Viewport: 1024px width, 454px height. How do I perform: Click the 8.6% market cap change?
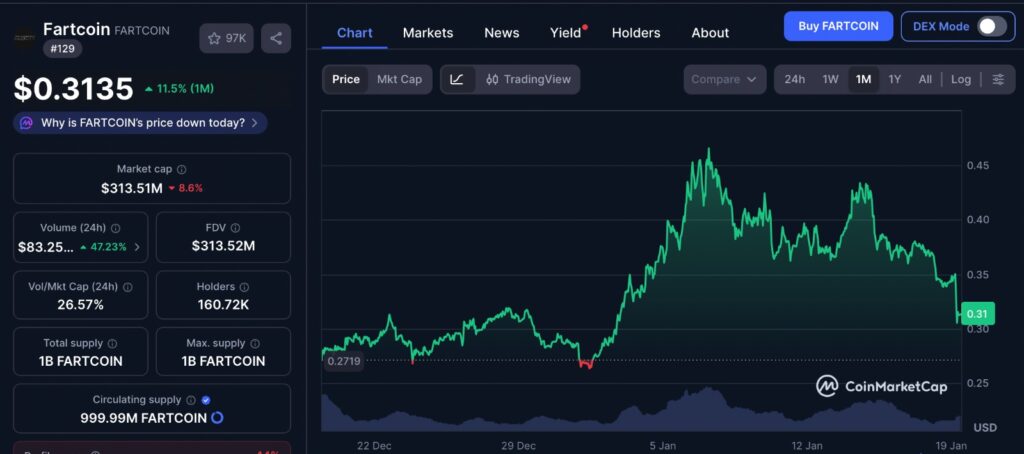pos(185,188)
